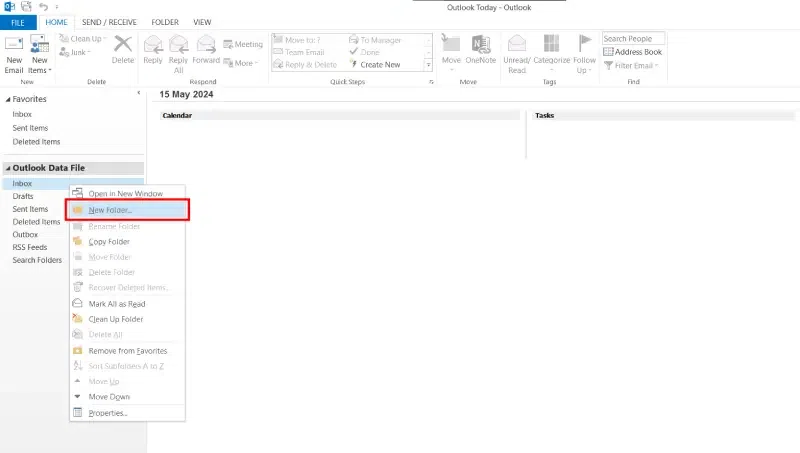Select the Reply & Delete quick step
The width and height of the screenshot is (800, 453).
point(305,65)
